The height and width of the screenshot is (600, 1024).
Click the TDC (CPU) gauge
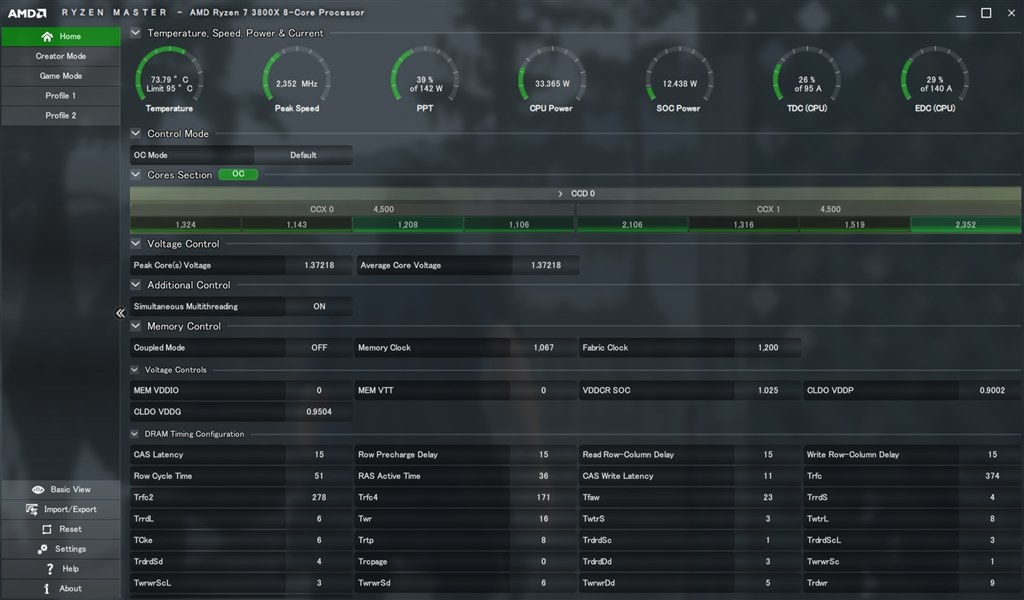[x=807, y=80]
